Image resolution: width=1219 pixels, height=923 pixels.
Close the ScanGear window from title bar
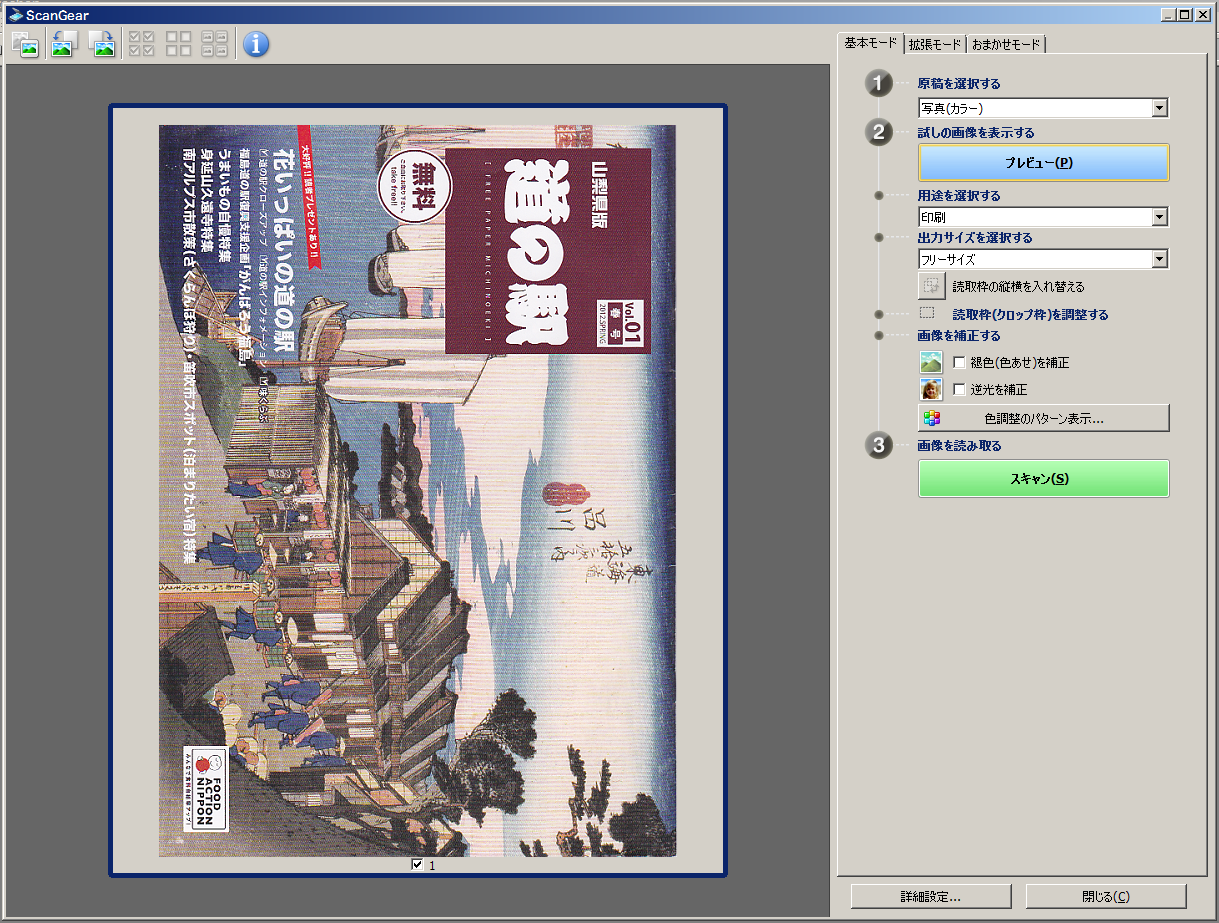pyautogui.click(x=1203, y=15)
